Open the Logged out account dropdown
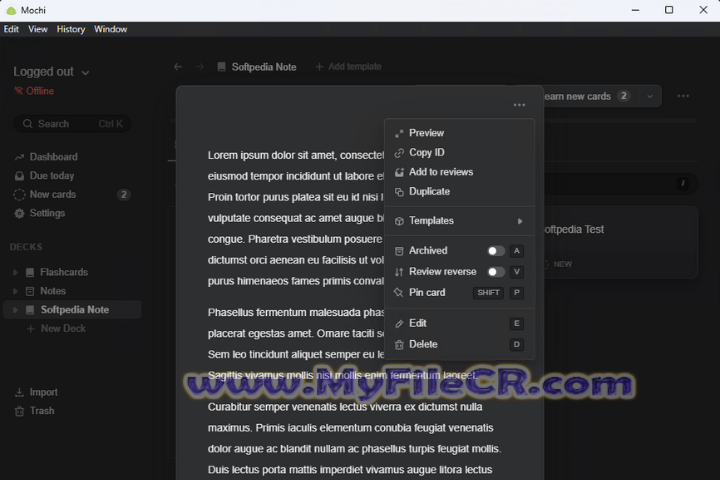The width and height of the screenshot is (720, 480). [x=51, y=72]
